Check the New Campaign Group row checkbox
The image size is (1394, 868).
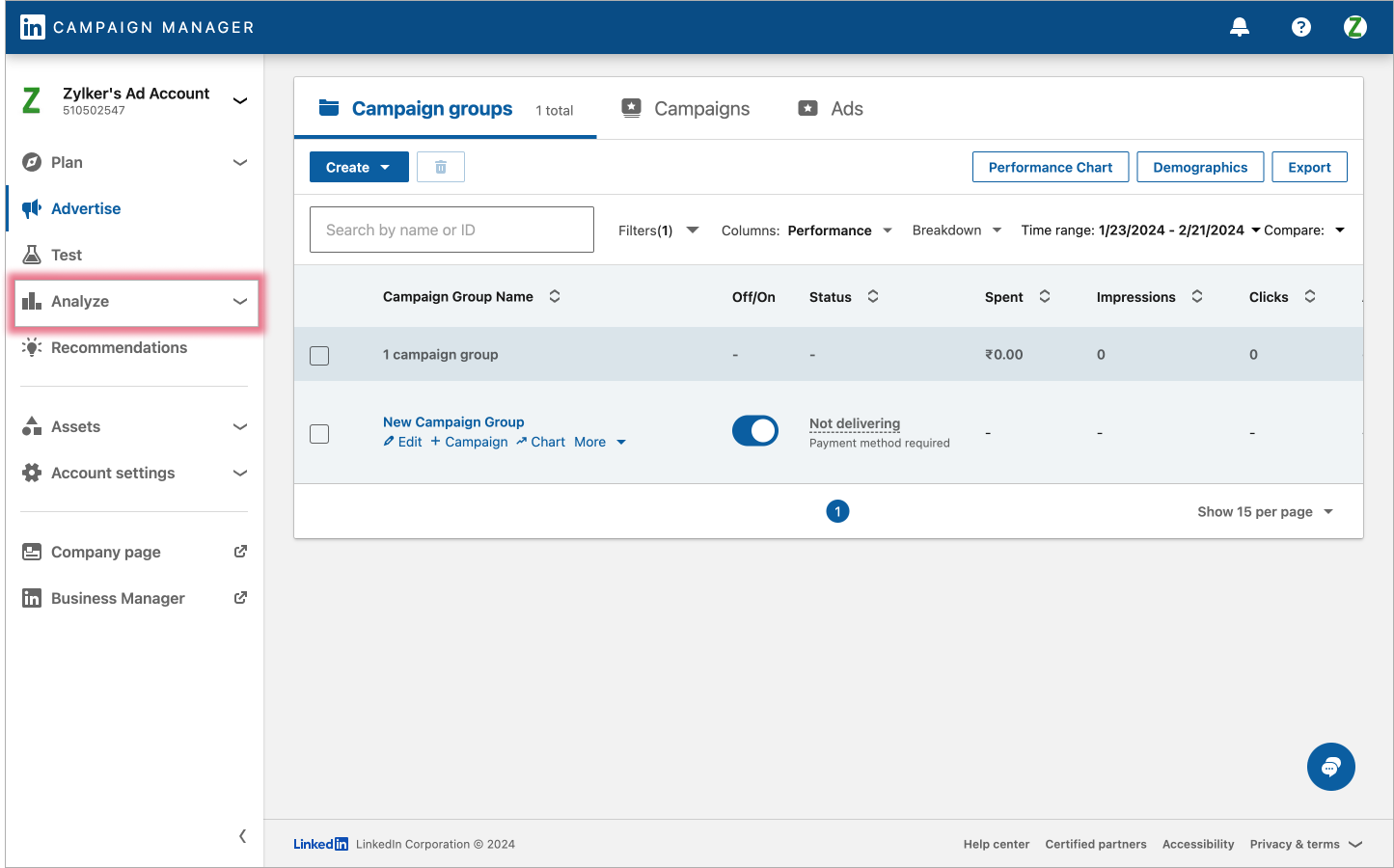(319, 434)
